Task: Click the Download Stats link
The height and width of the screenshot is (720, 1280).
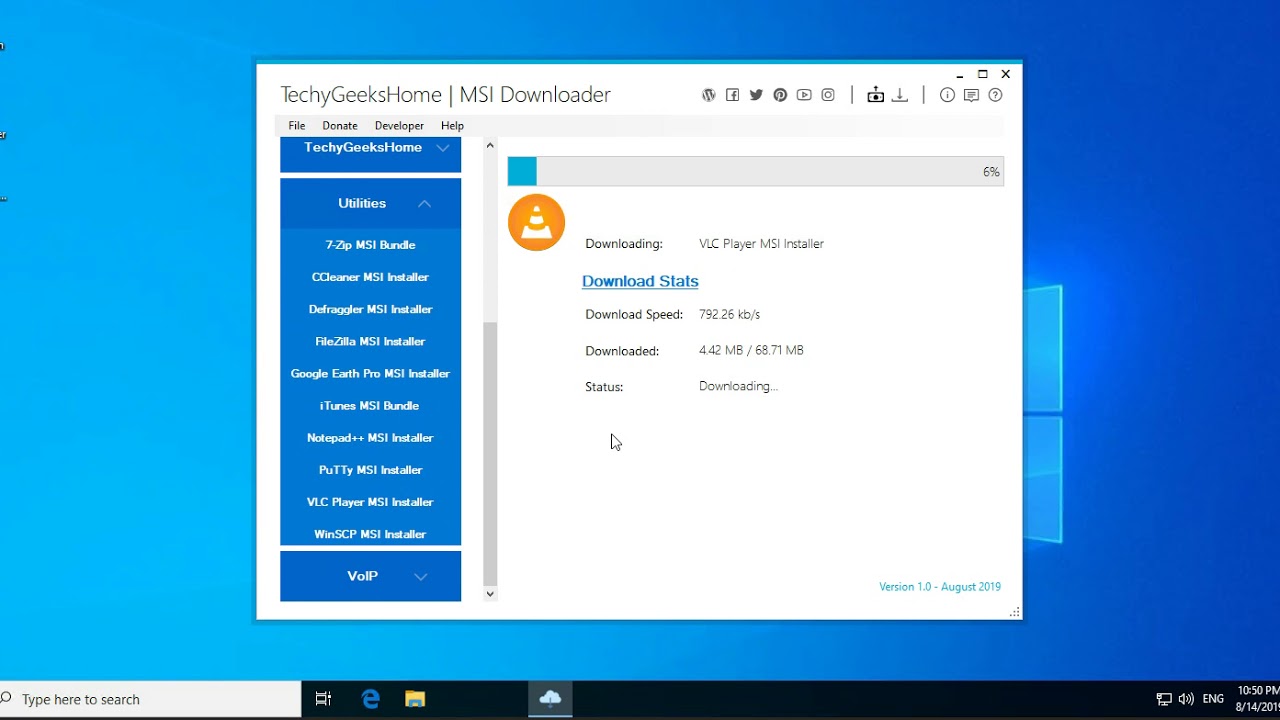Action: pyautogui.click(x=640, y=281)
